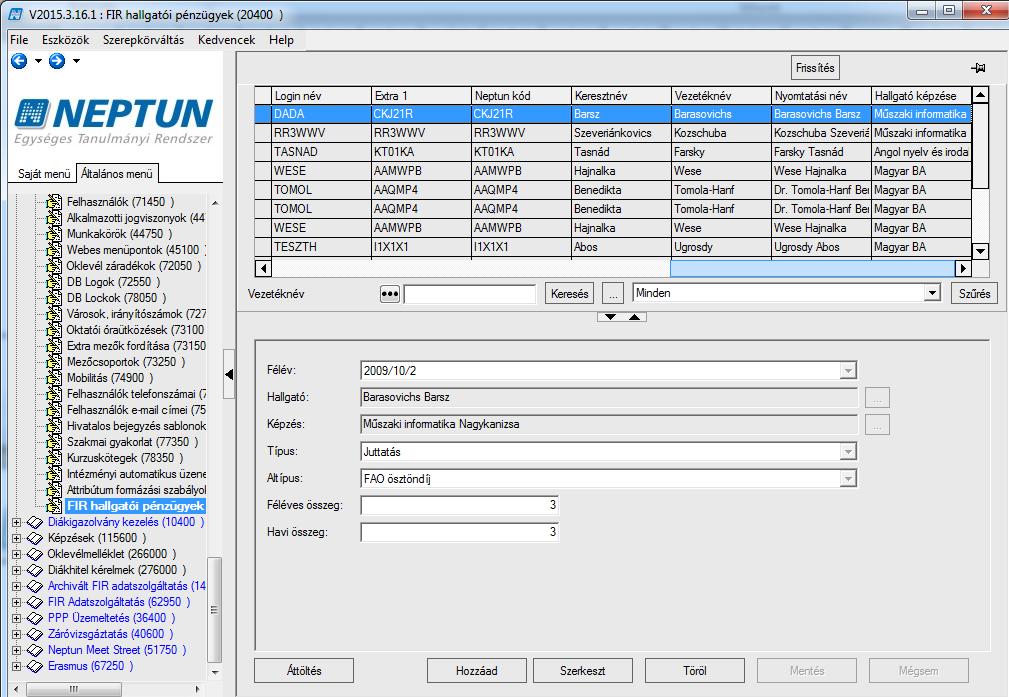Viewport: 1009px width, 697px height.
Task: Select the Archivált FIR adatszolgáltatás tree item
Action: point(127,586)
